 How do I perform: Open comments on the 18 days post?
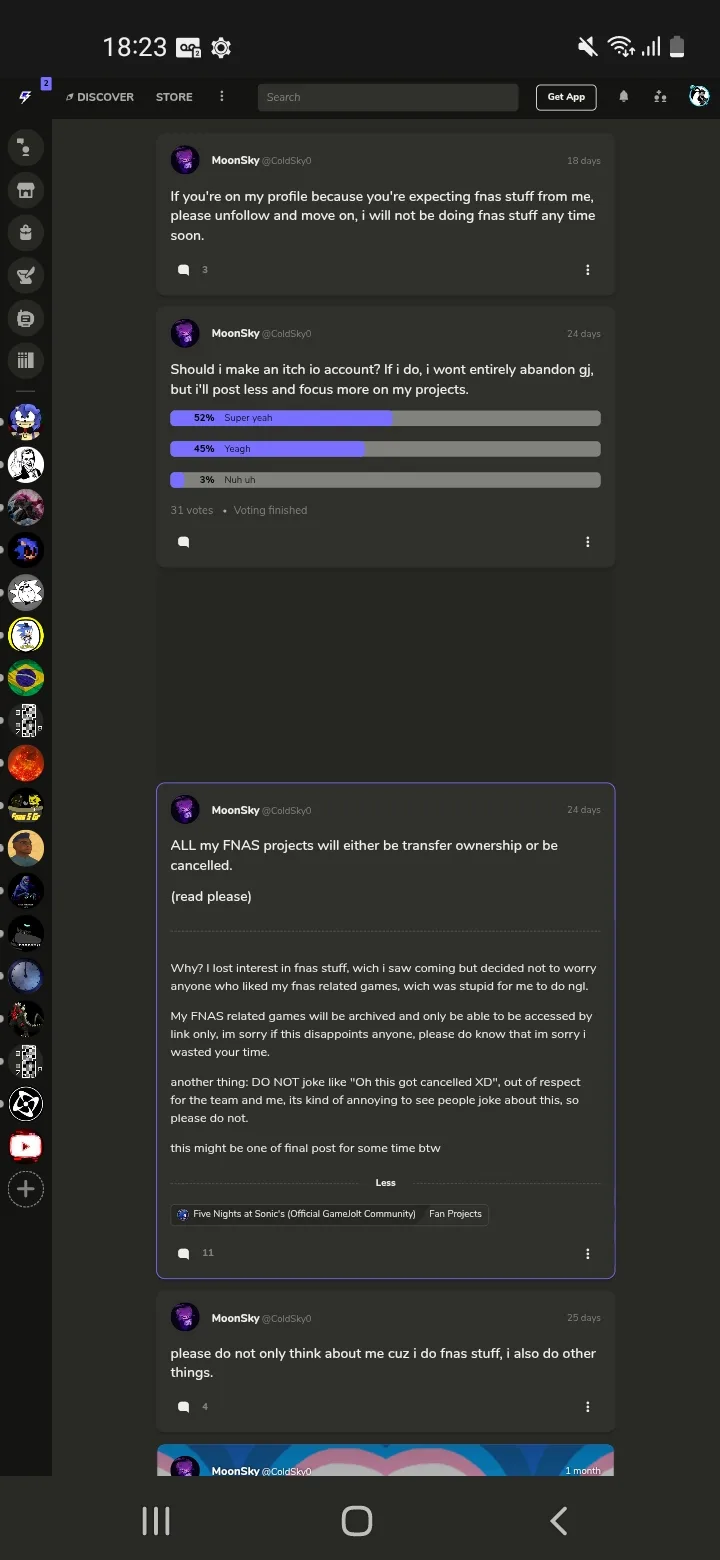click(184, 270)
